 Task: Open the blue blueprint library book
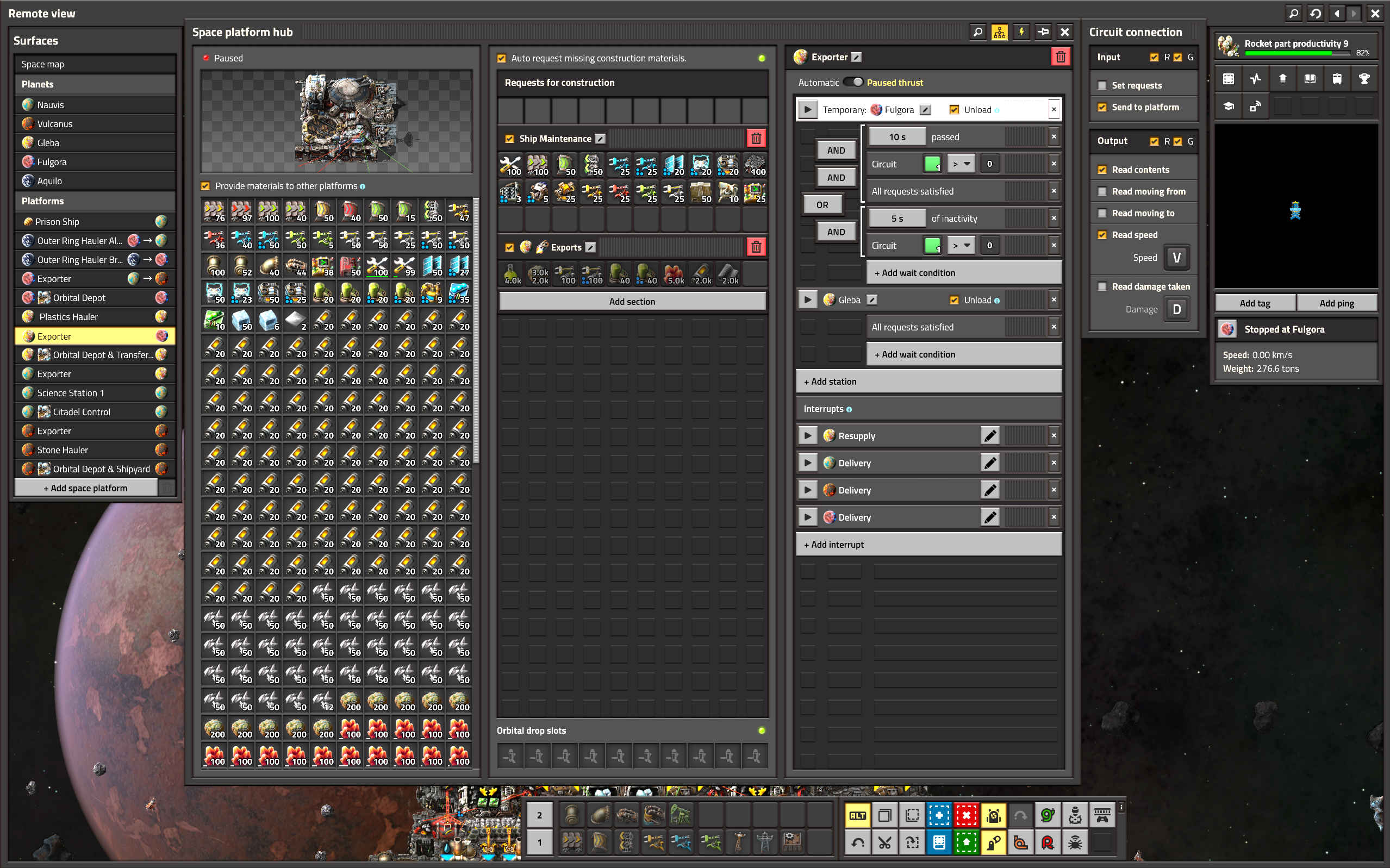tap(939, 842)
